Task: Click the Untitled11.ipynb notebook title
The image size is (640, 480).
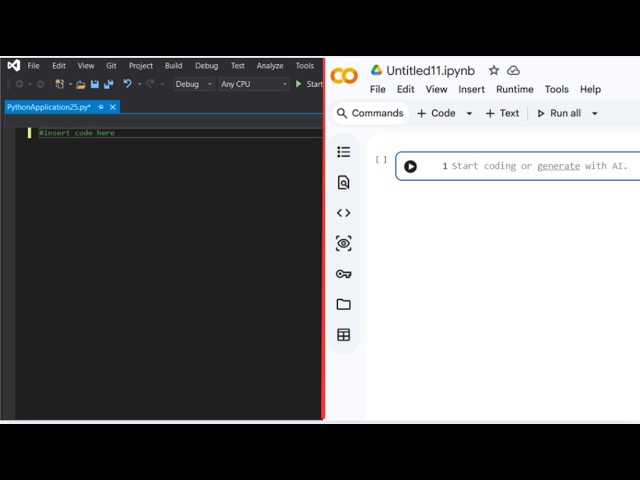Action: point(430,71)
